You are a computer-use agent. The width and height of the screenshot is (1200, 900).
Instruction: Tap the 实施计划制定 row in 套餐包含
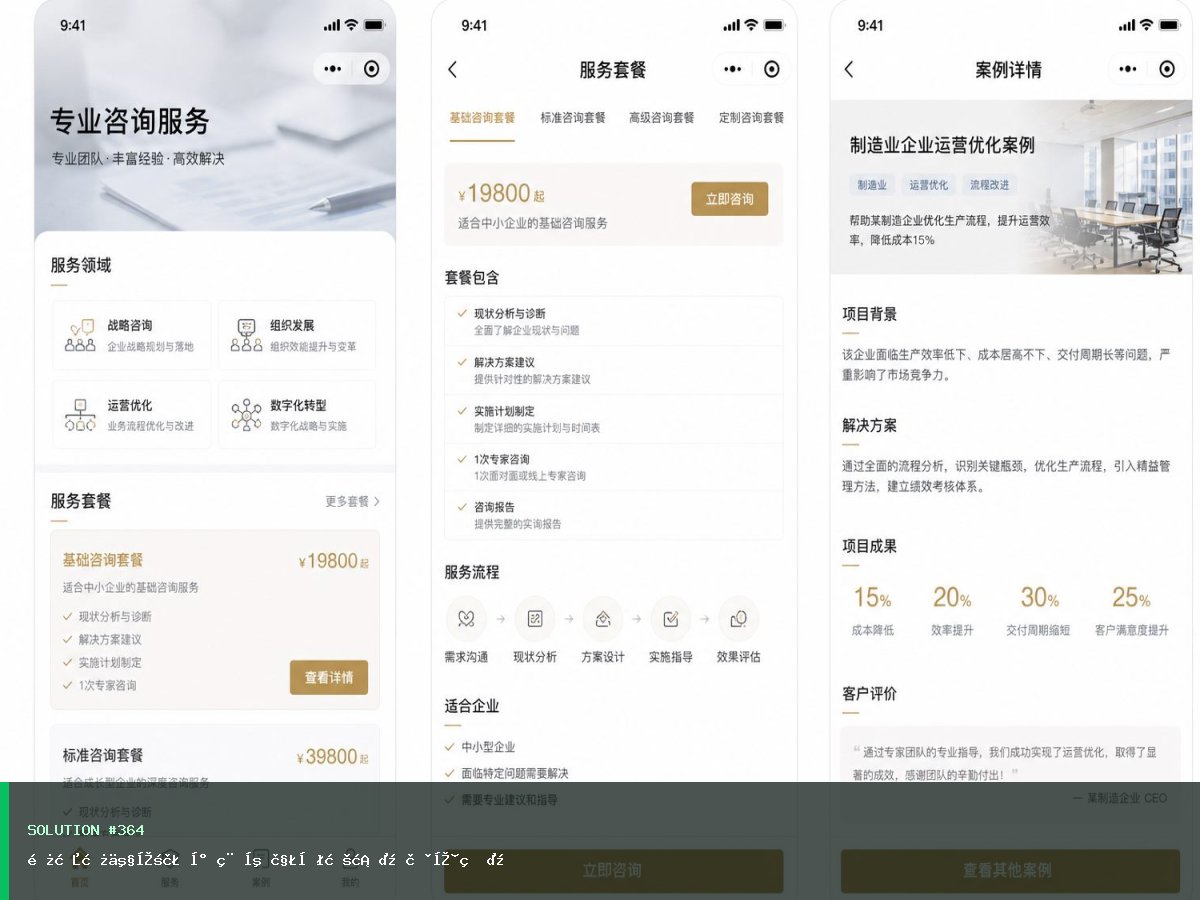613,418
